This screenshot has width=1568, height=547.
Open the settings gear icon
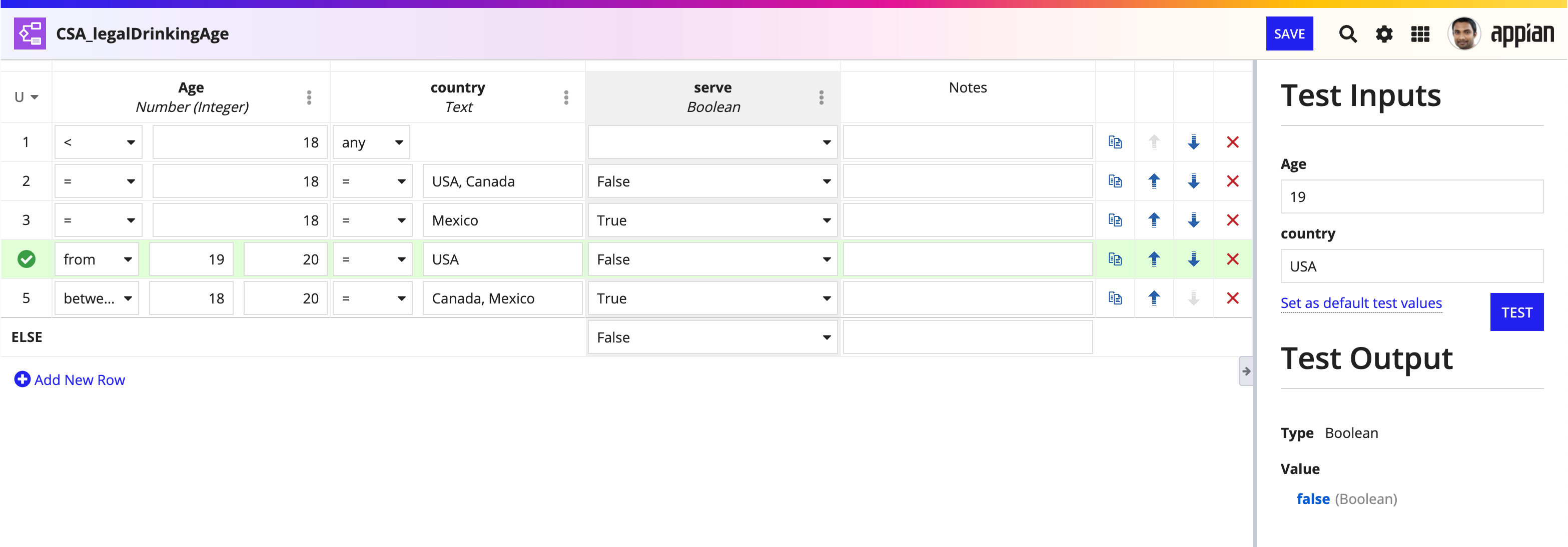point(1384,34)
